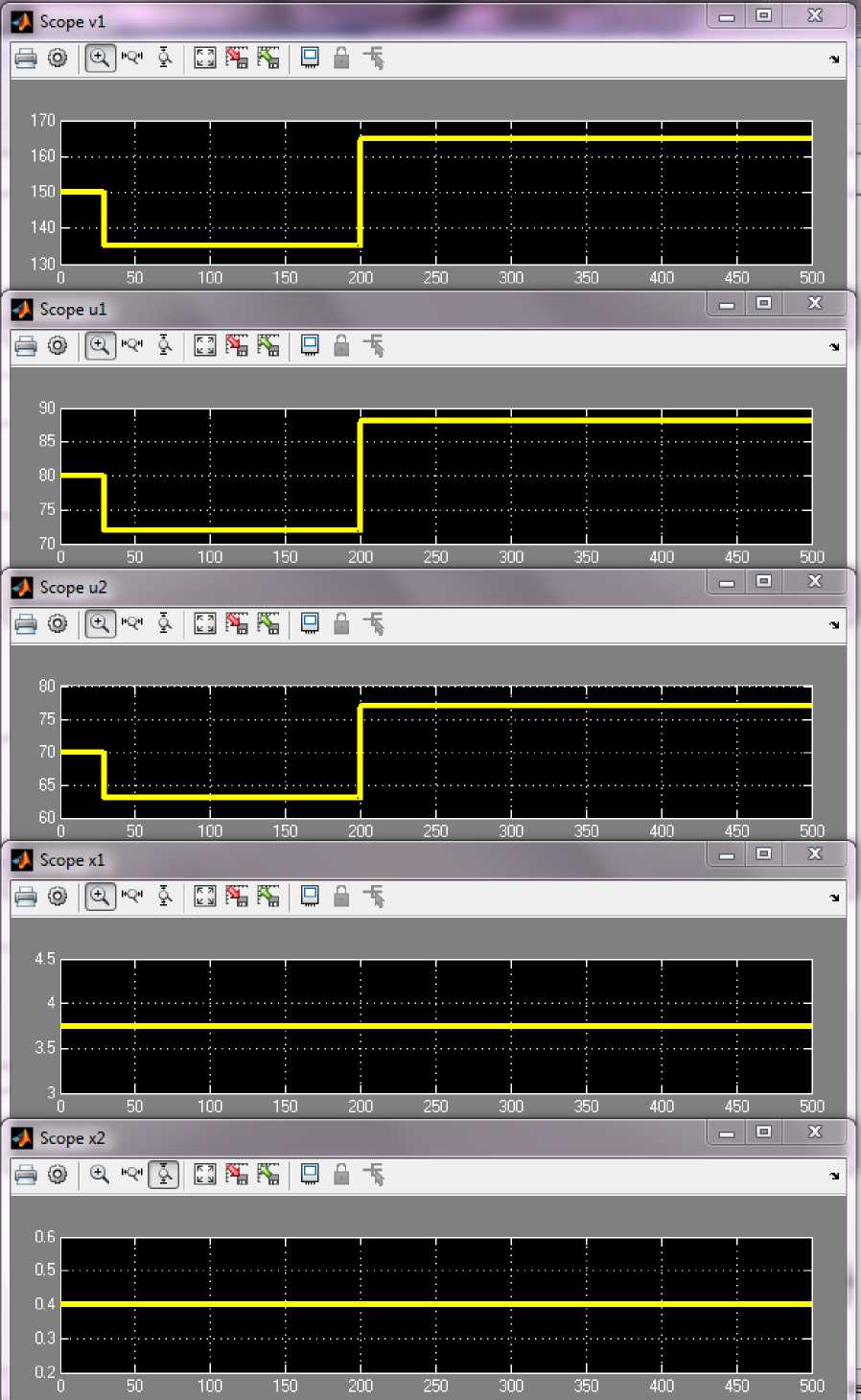The height and width of the screenshot is (1400, 861).
Task: Toggle Zoom Y-axis in Scope u1
Action: coord(165,346)
